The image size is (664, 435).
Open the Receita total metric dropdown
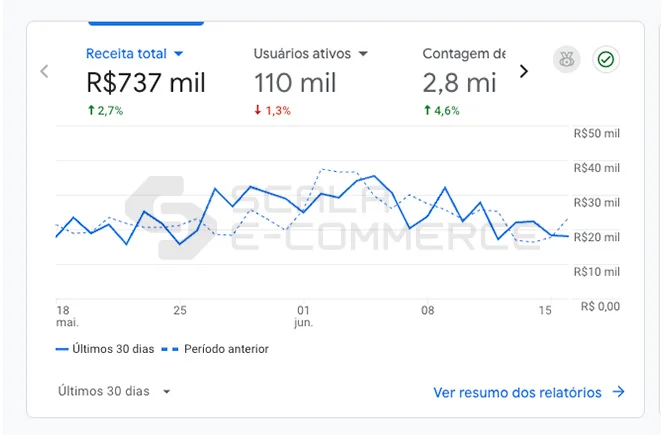(x=178, y=53)
